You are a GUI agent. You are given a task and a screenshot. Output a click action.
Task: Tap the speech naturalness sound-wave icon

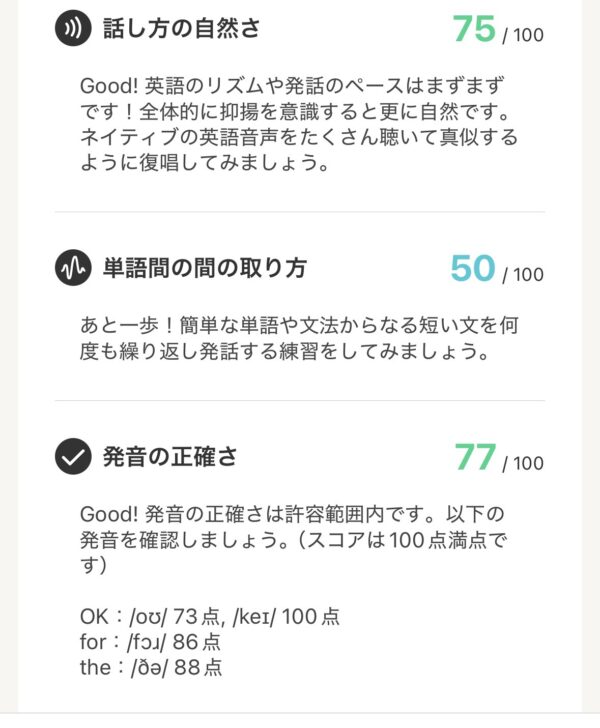73,29
